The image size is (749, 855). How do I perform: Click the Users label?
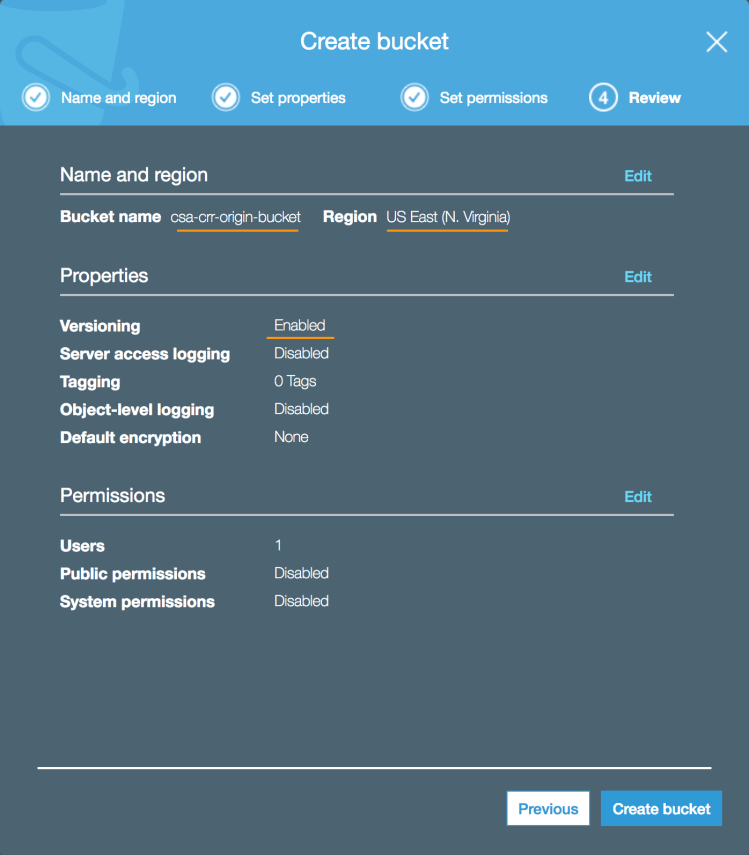pos(82,546)
